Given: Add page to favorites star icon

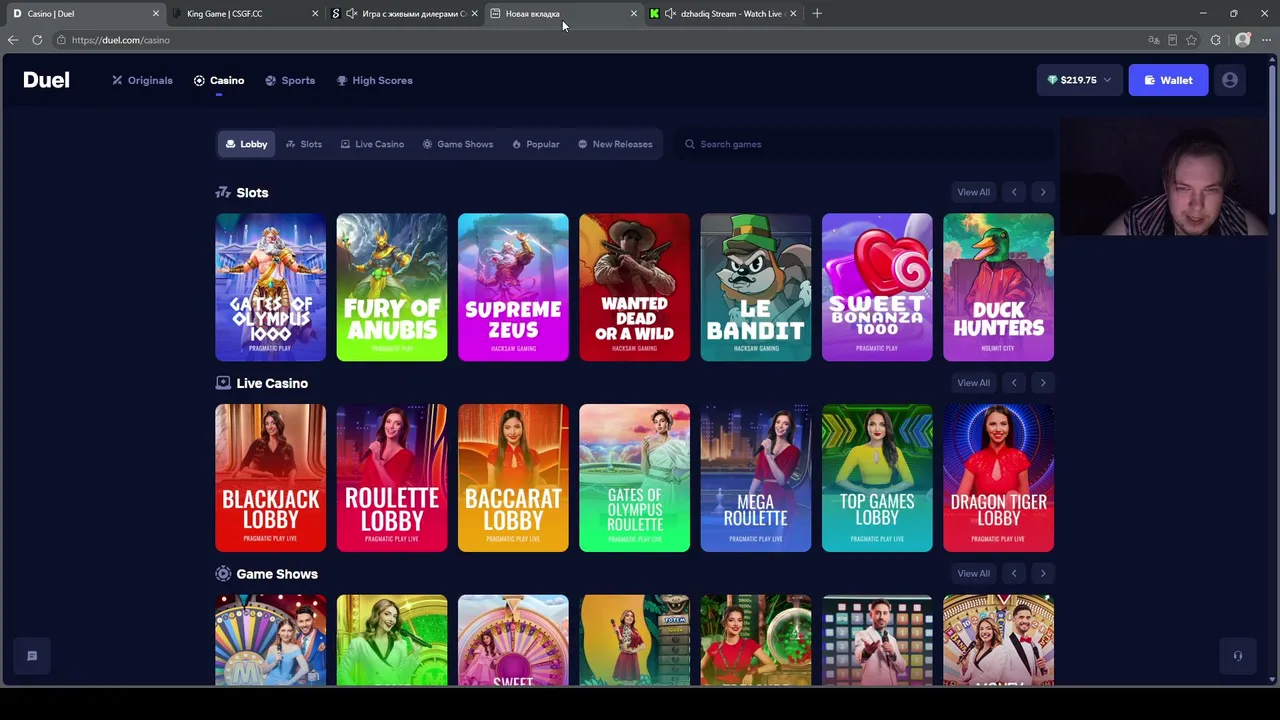Looking at the screenshot, I should point(1191,40).
